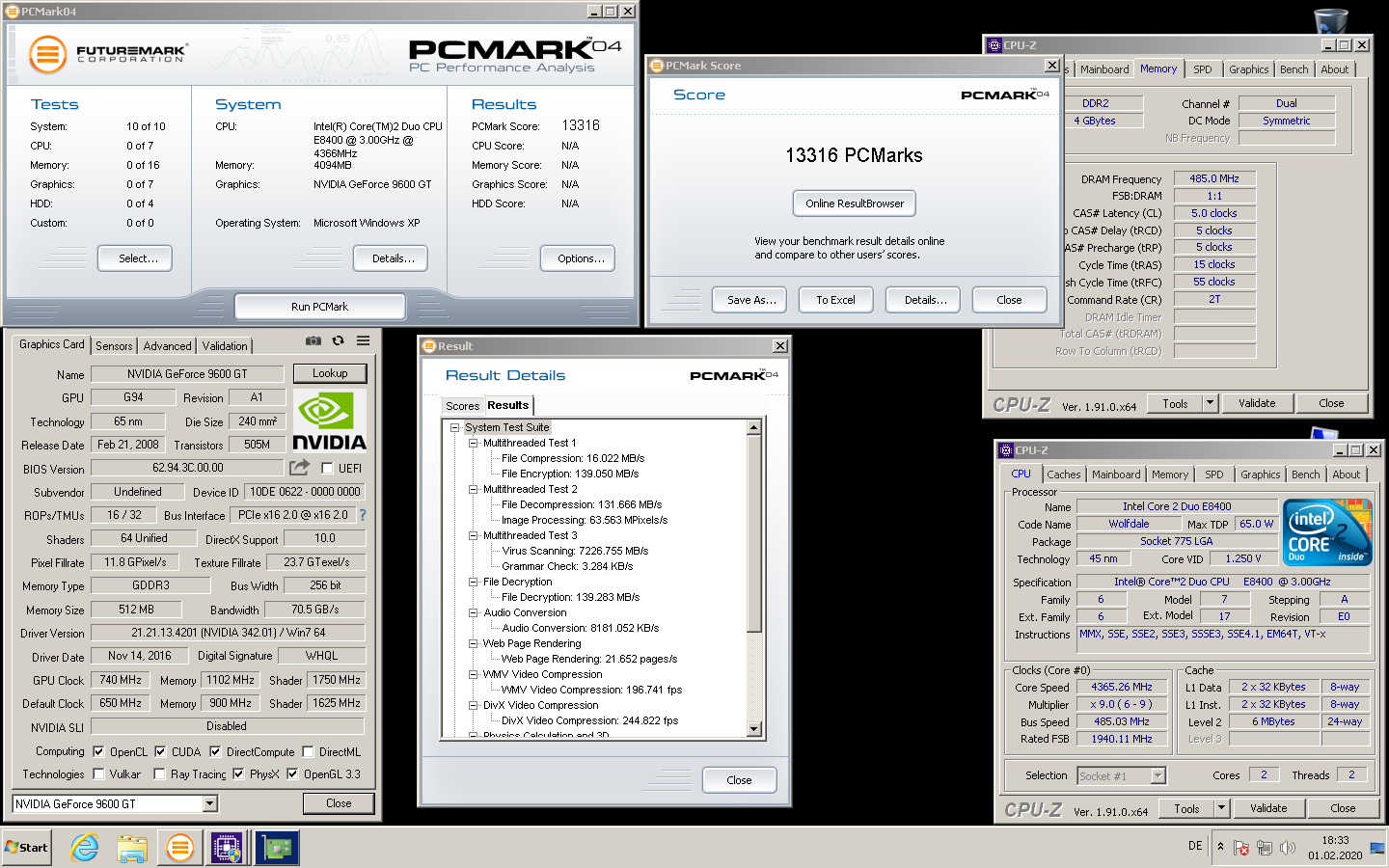Click scroll-down arrow in Result Details list
Viewport: 1389px width, 868px height.
(x=754, y=730)
